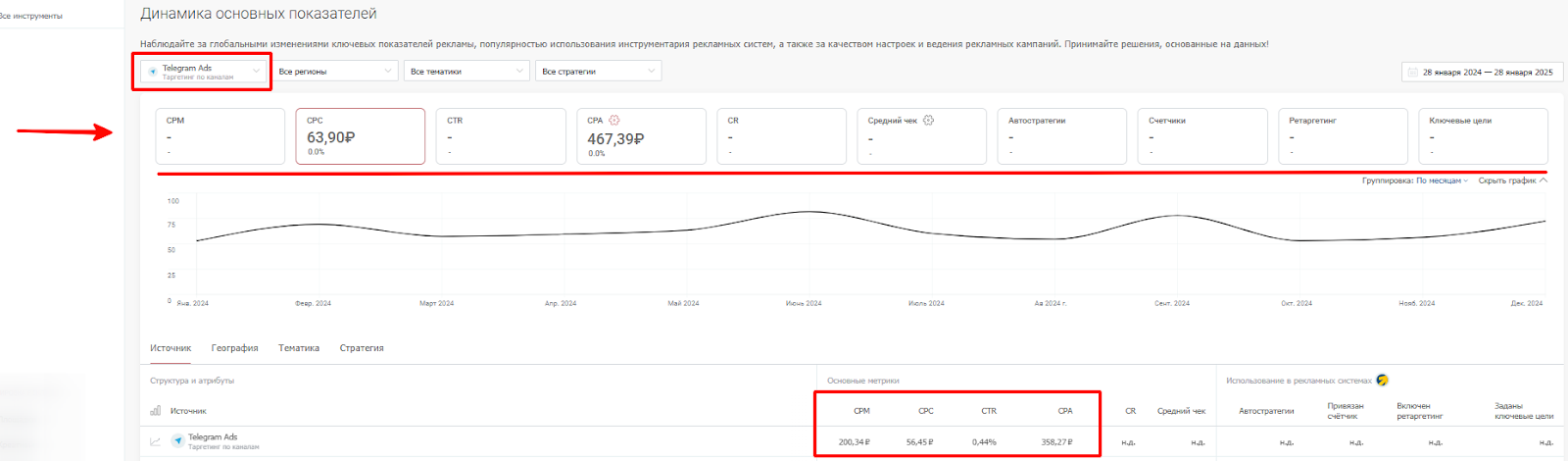Change grouping via По месяцам selector
The height and width of the screenshot is (461, 1568).
[1442, 180]
